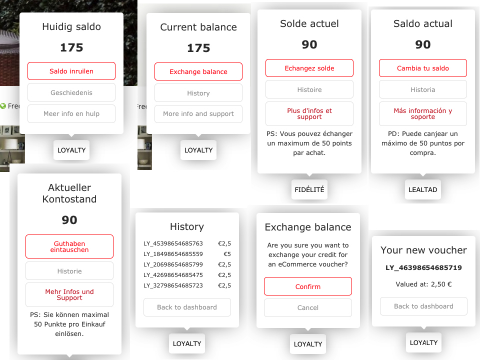The height and width of the screenshot is (360, 480).
Task: Select 'Meer info en hulp' button
Action: pyautogui.click(x=71, y=114)
